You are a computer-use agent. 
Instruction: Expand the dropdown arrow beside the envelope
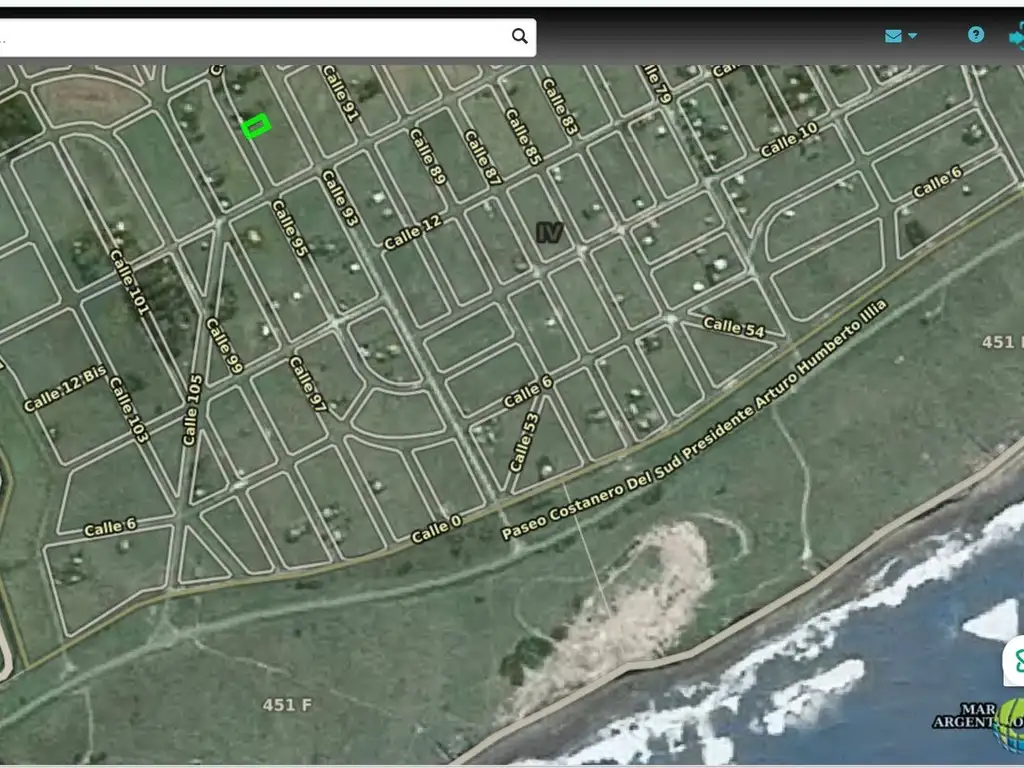click(x=912, y=37)
